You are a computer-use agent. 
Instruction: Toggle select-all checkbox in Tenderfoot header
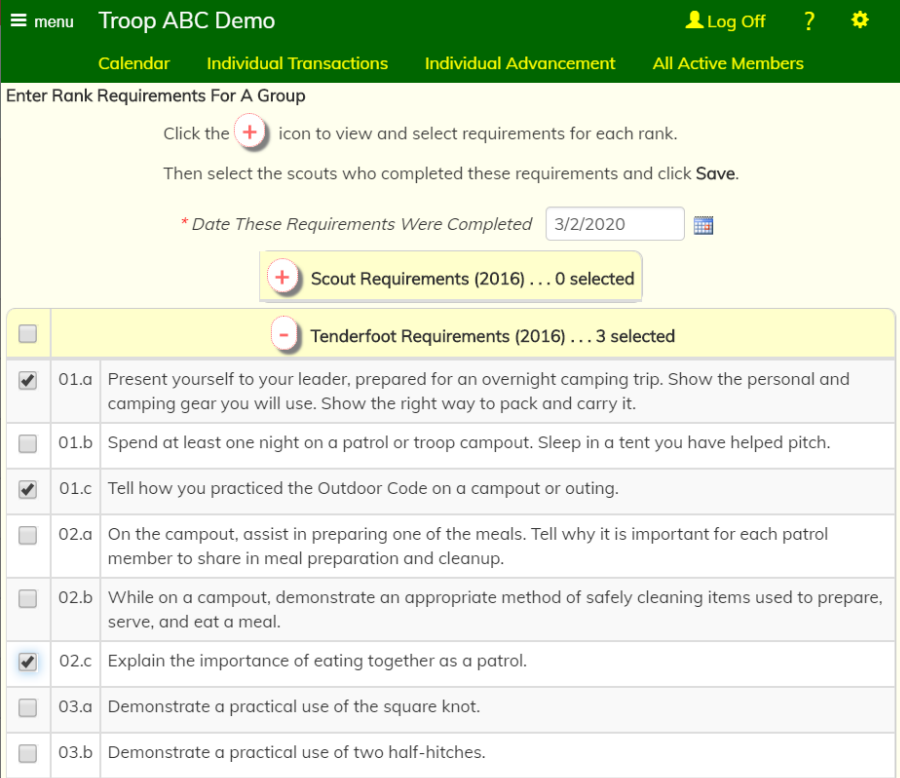(28, 334)
